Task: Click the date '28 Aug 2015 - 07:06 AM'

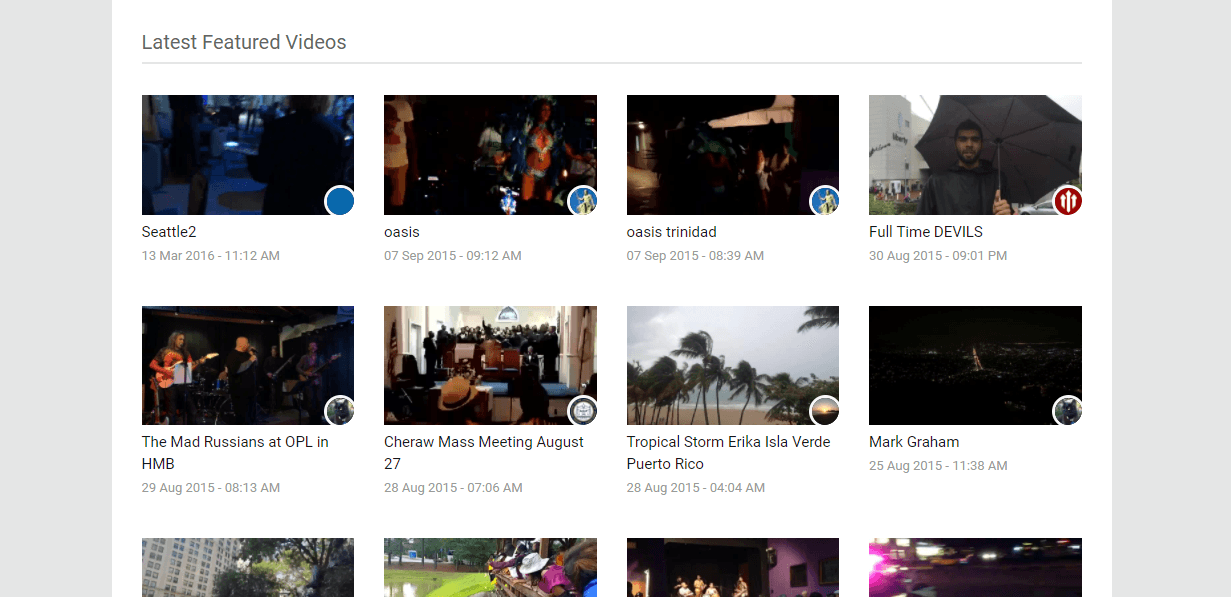Action: (453, 488)
